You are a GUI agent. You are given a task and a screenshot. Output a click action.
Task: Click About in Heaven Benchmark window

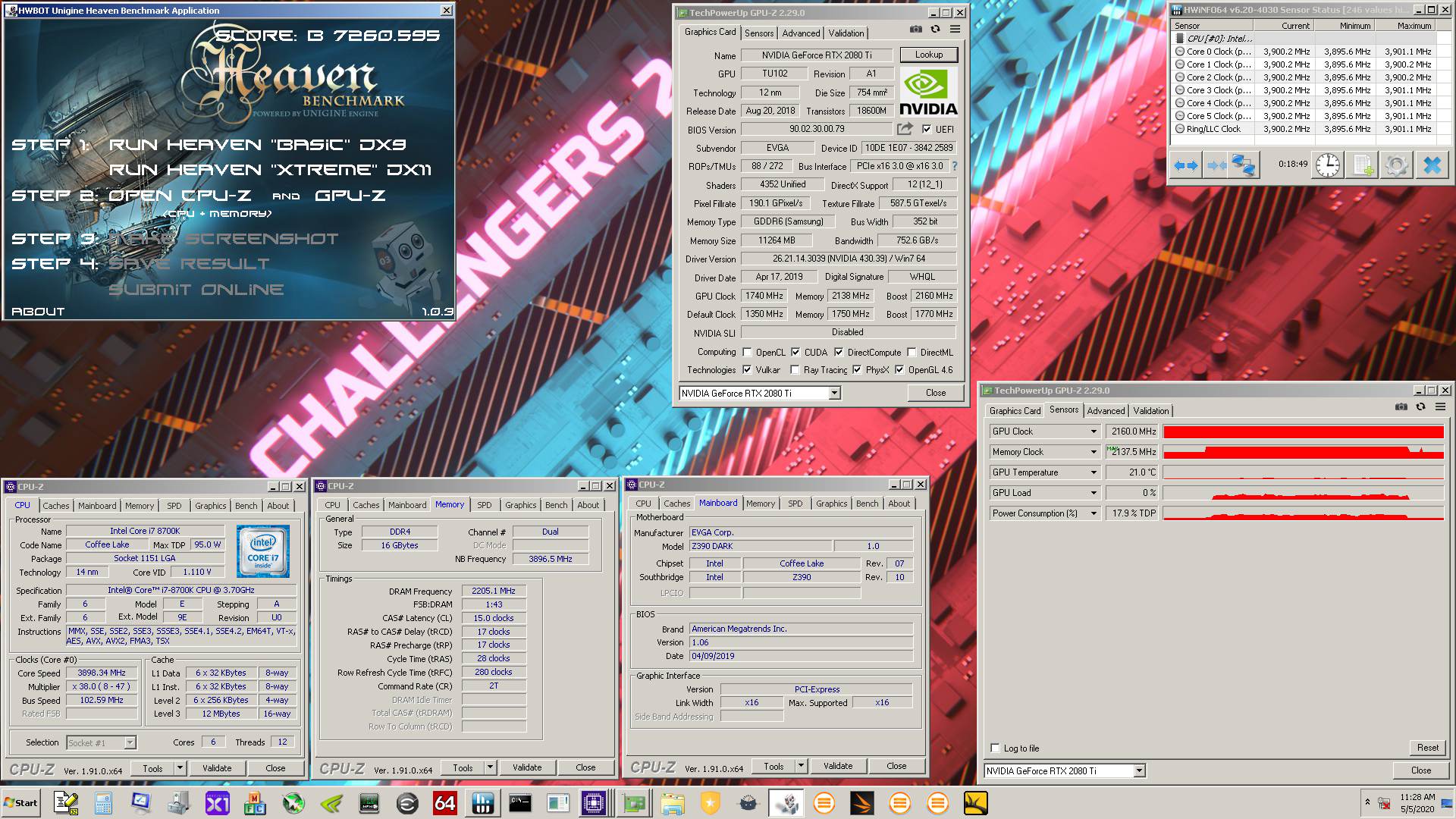[38, 312]
